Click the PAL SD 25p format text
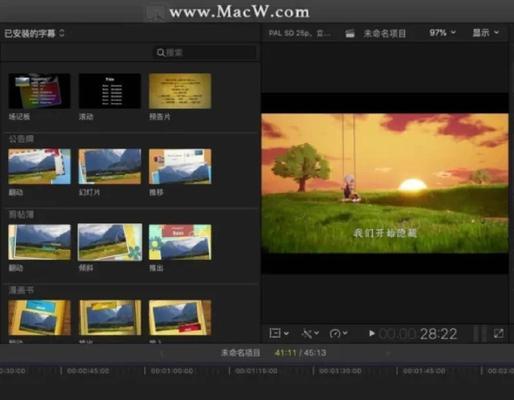514x400 pixels. (299, 33)
